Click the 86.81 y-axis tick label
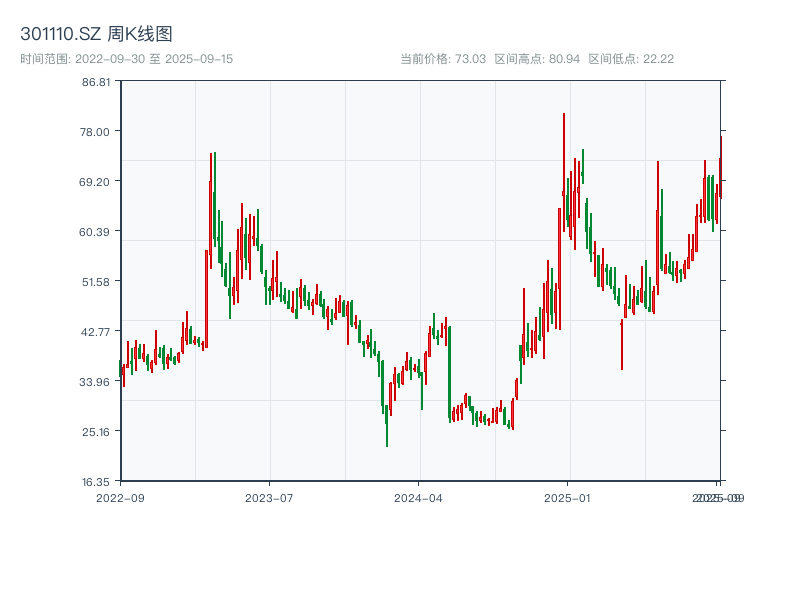Viewport: 800px width, 600px height. click(95, 85)
